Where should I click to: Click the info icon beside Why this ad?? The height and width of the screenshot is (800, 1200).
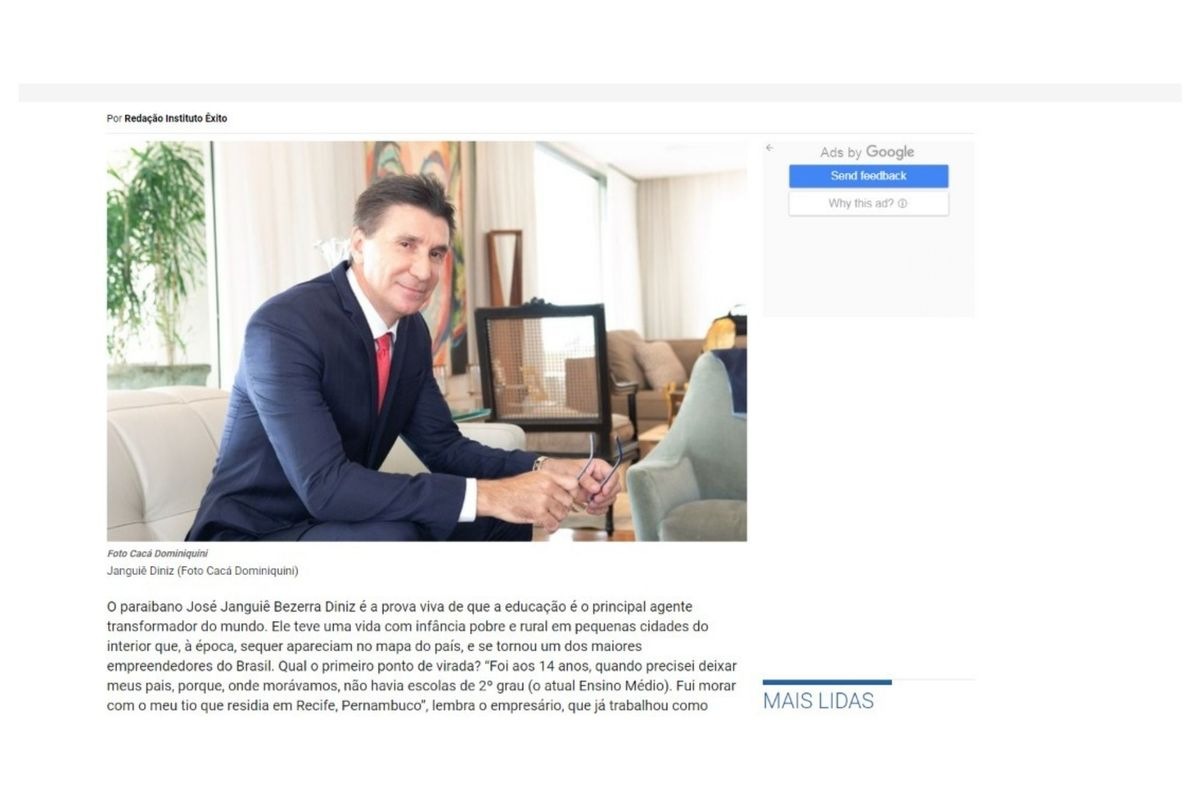tap(903, 203)
